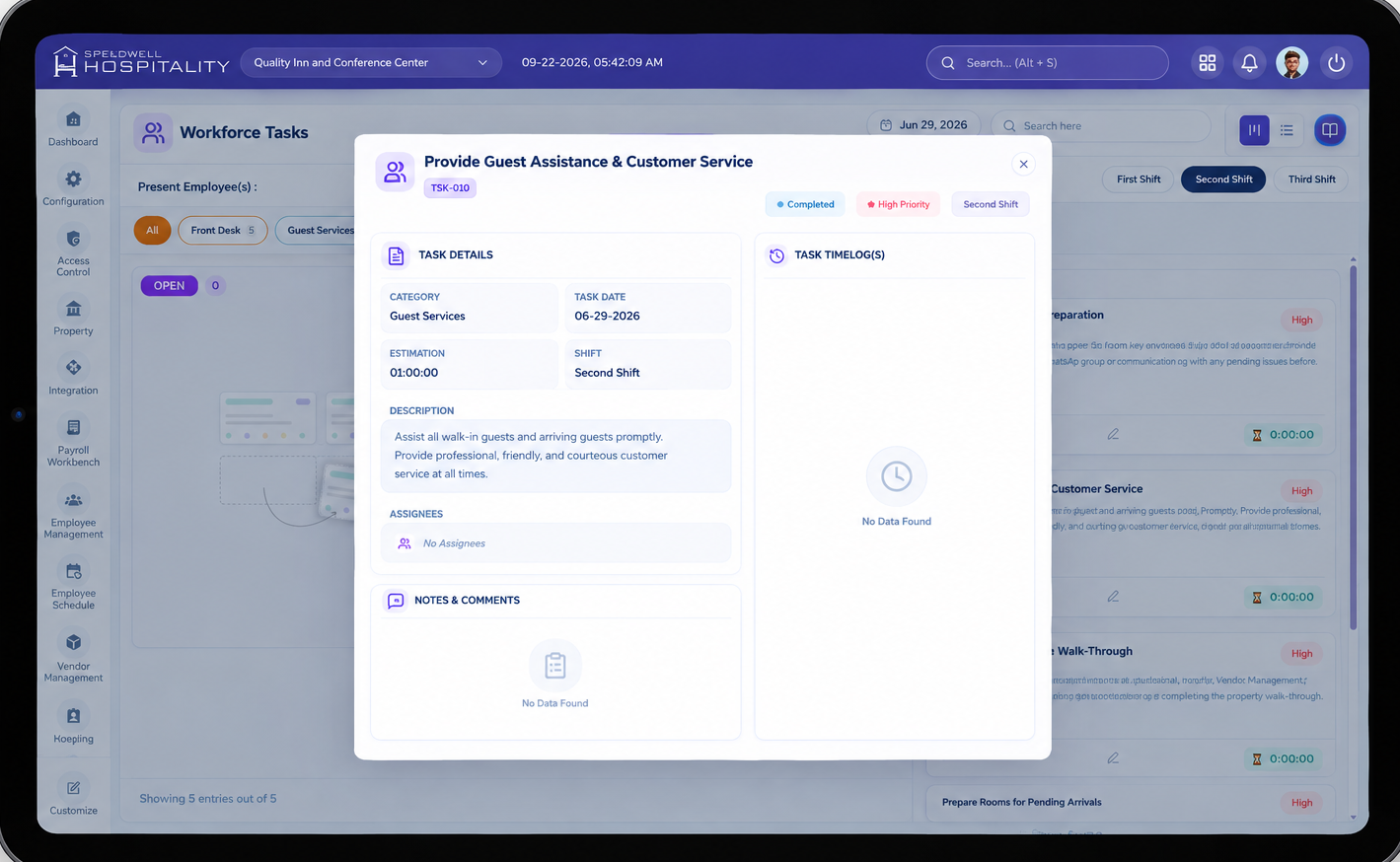Click the global Search field

tap(1047, 63)
